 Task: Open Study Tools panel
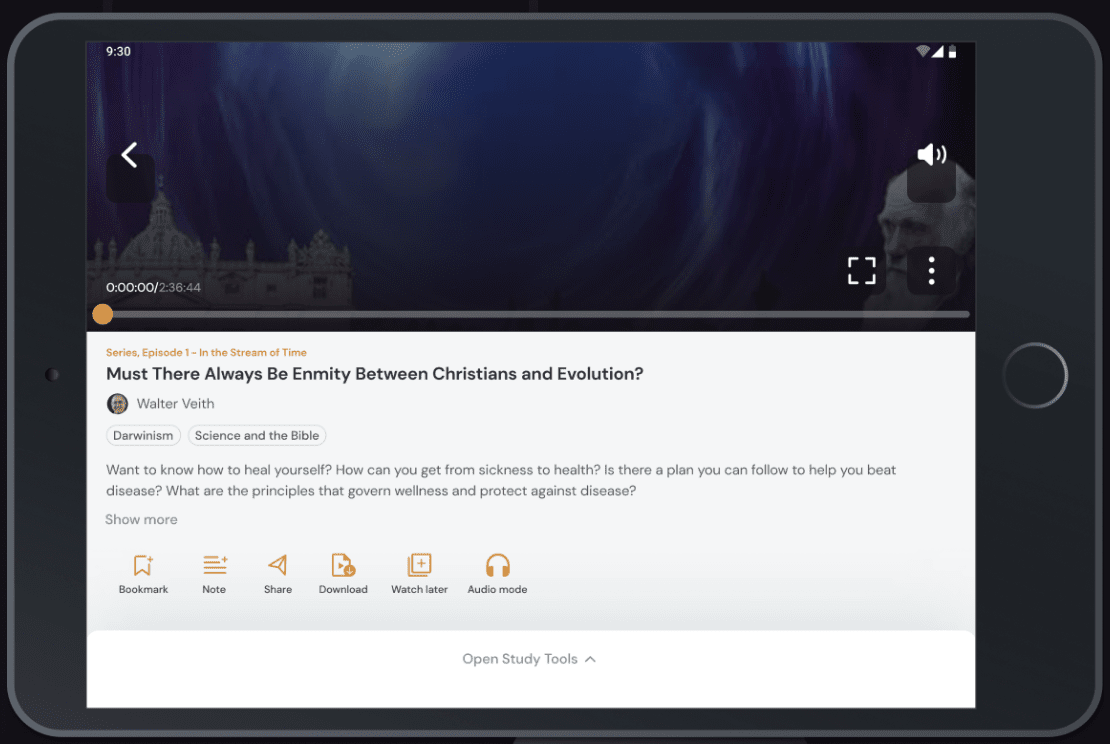[x=529, y=659]
